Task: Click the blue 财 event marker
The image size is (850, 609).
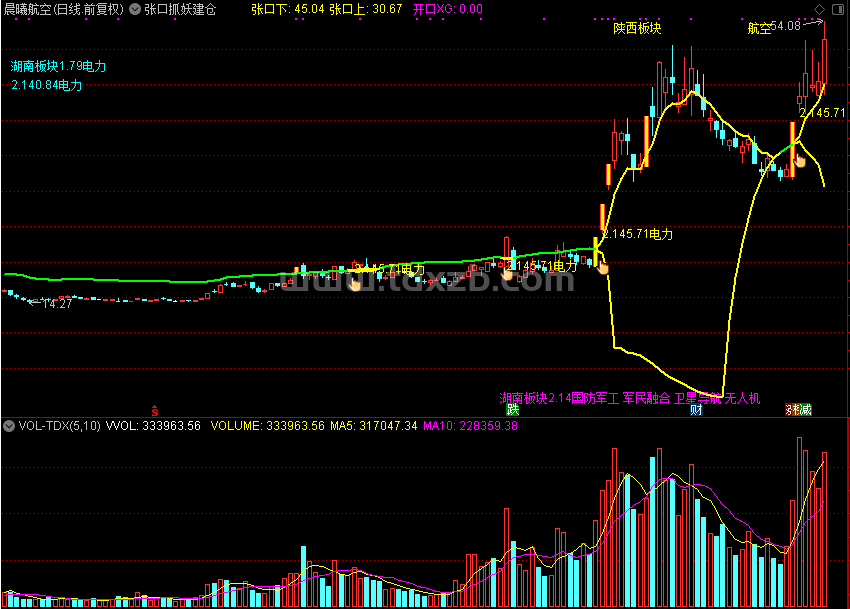Action: [697, 409]
